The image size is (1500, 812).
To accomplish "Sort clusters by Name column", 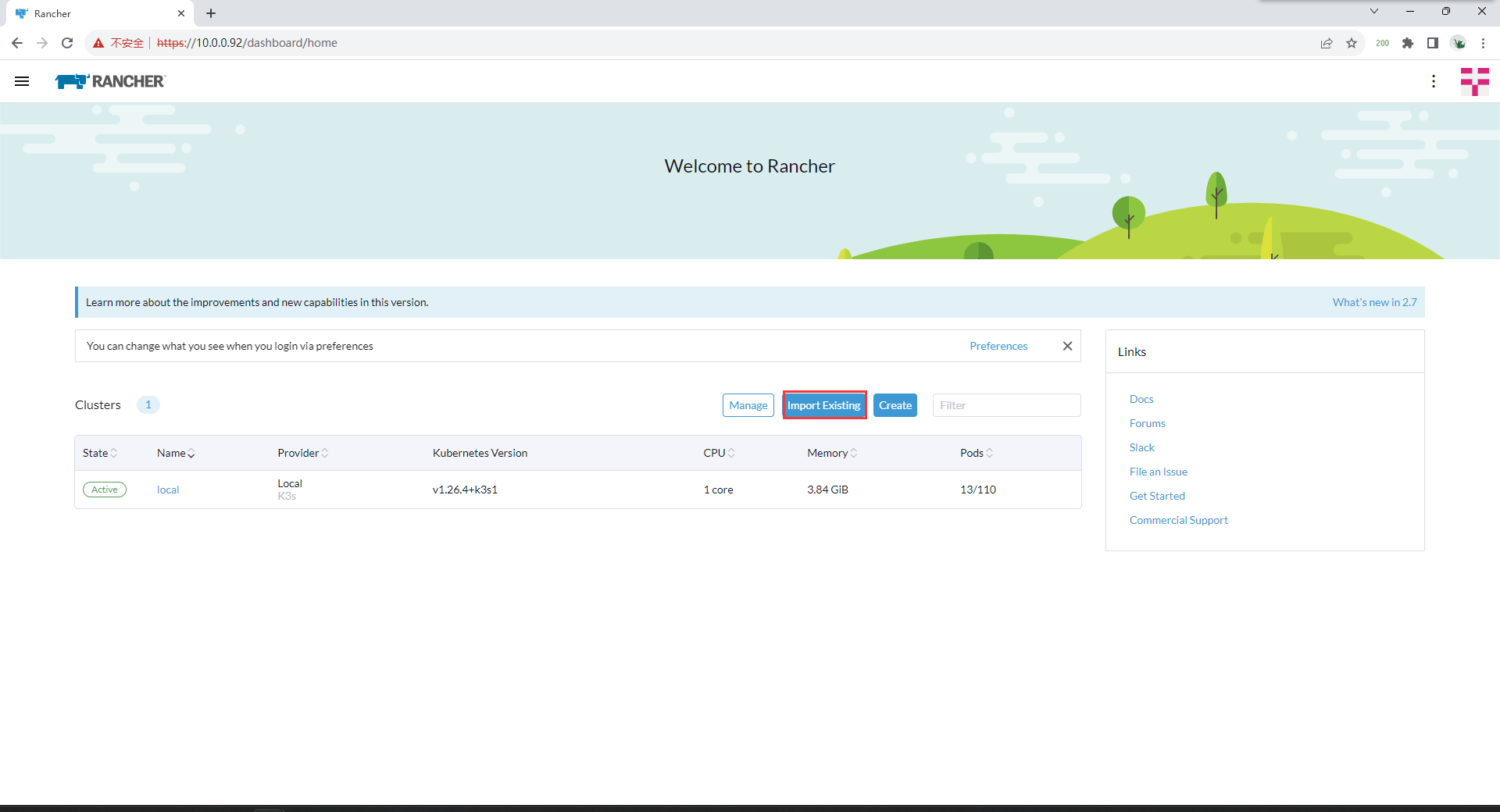I will [x=176, y=453].
